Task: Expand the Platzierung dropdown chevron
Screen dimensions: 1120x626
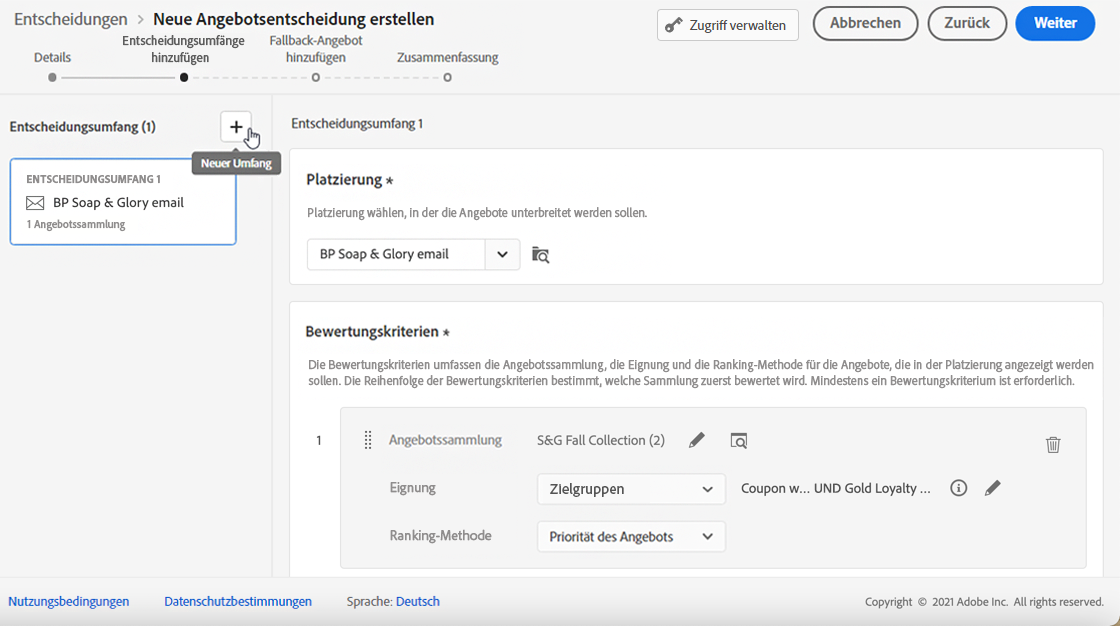Action: [502, 254]
